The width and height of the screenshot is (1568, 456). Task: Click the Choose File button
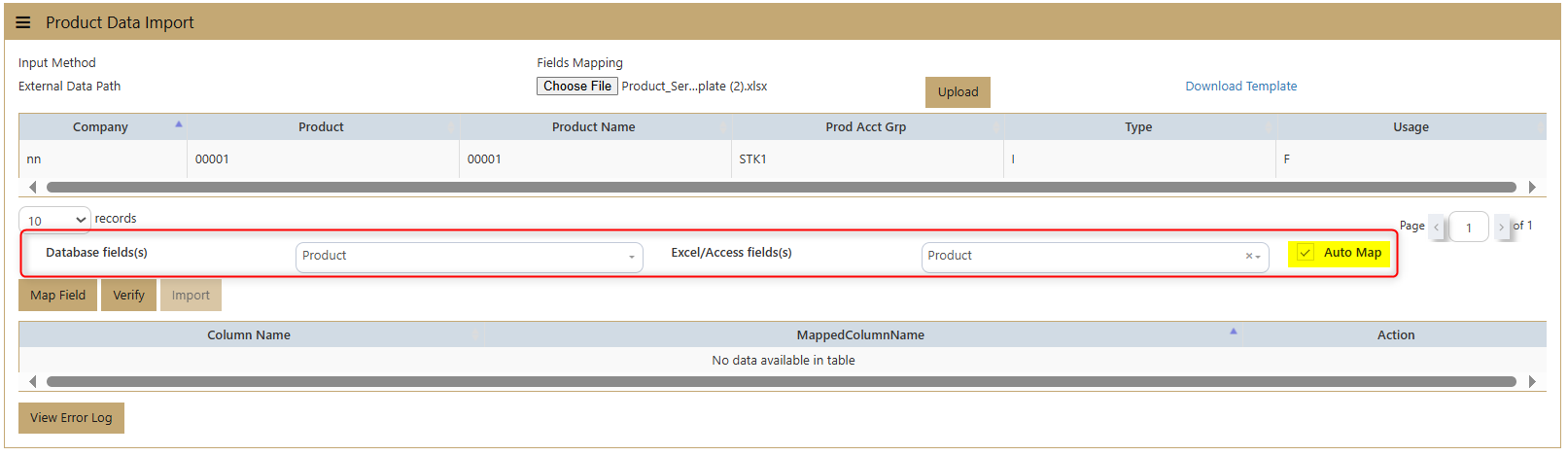(577, 87)
